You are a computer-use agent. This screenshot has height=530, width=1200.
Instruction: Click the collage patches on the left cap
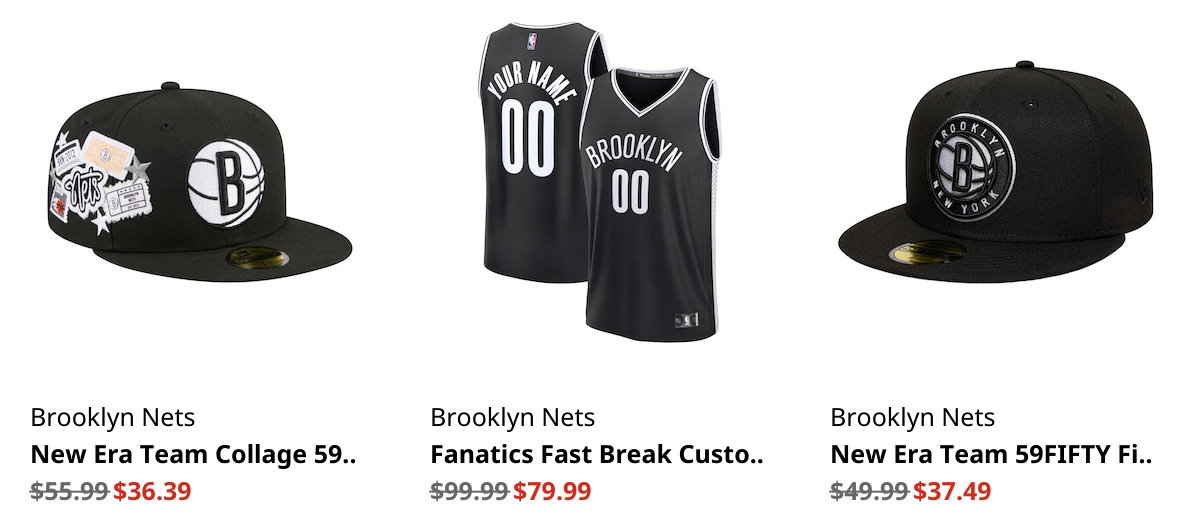point(100,182)
